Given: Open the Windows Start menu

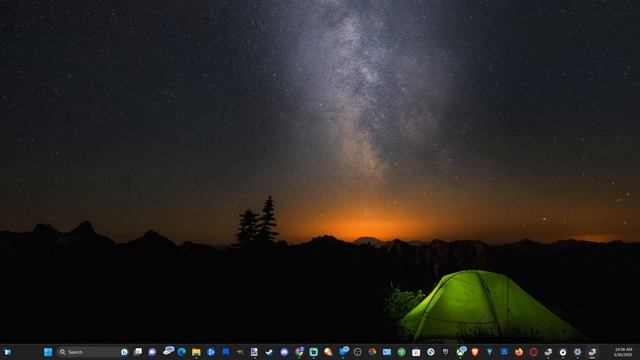Looking at the screenshot, I should [48, 352].
